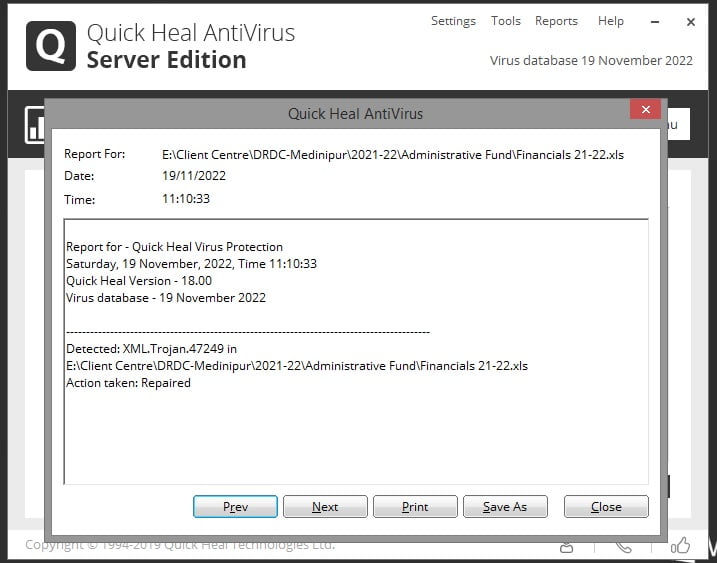Click the Virus database line in report body
Image resolution: width=717 pixels, height=563 pixels.
click(166, 298)
